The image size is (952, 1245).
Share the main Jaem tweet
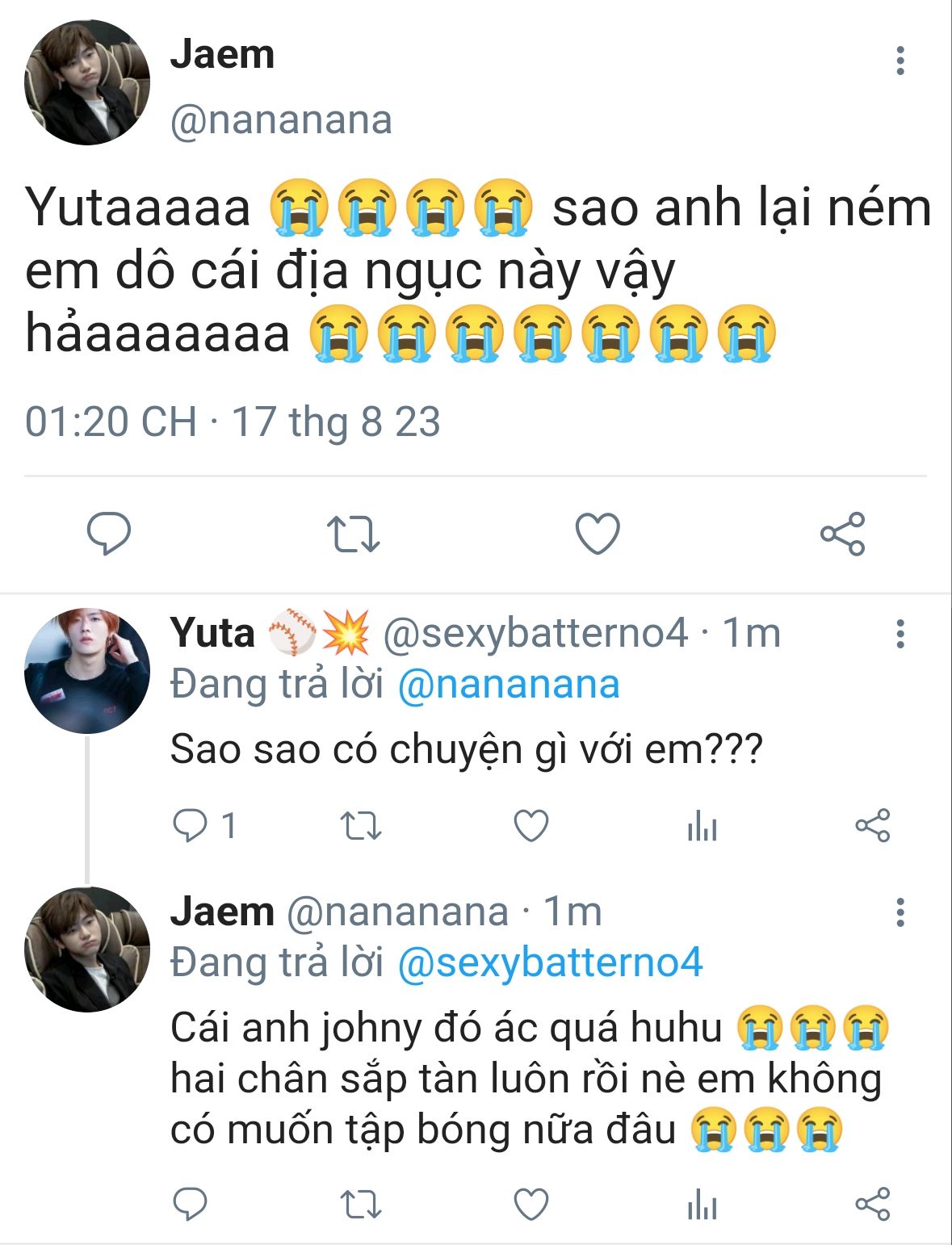coord(842,534)
